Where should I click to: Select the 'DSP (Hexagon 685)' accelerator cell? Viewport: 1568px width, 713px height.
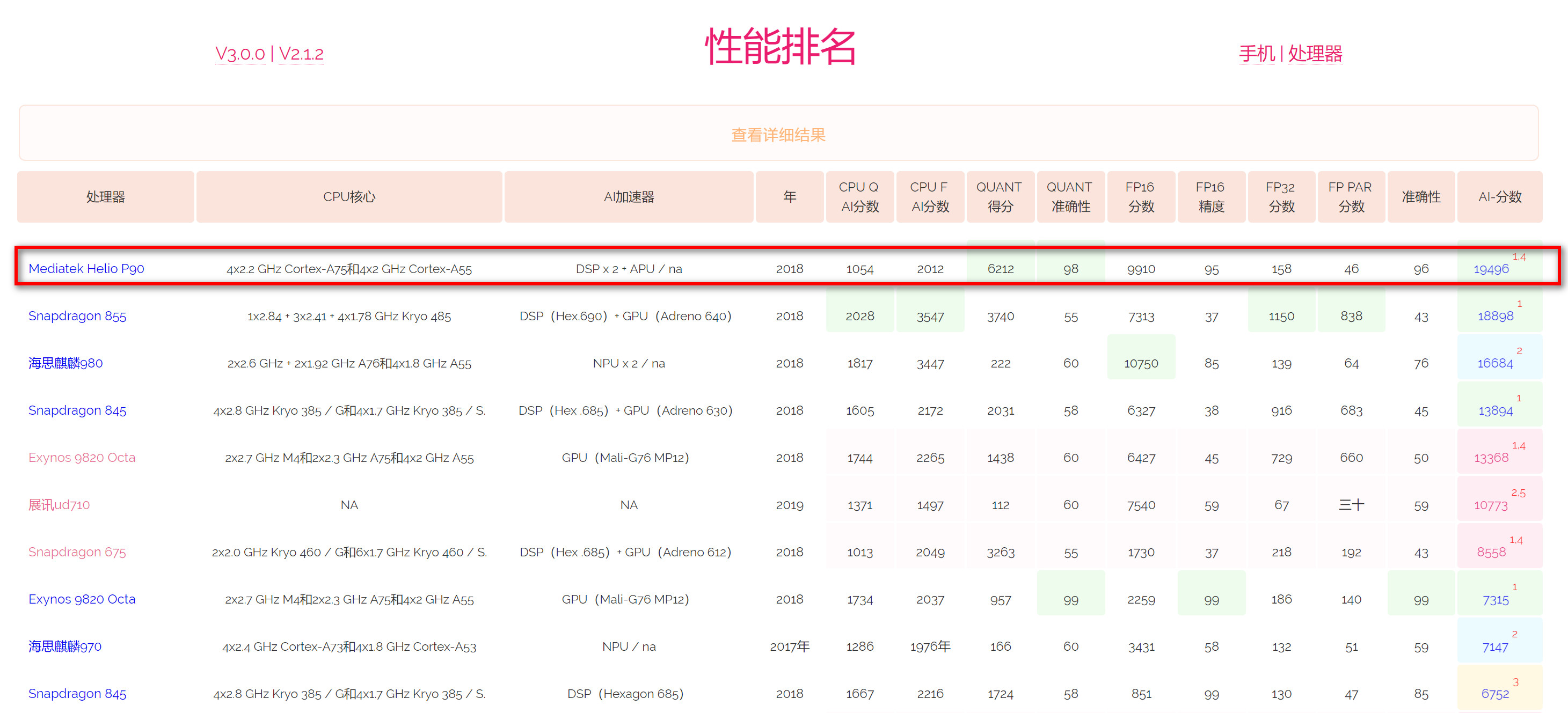pyautogui.click(x=625, y=694)
